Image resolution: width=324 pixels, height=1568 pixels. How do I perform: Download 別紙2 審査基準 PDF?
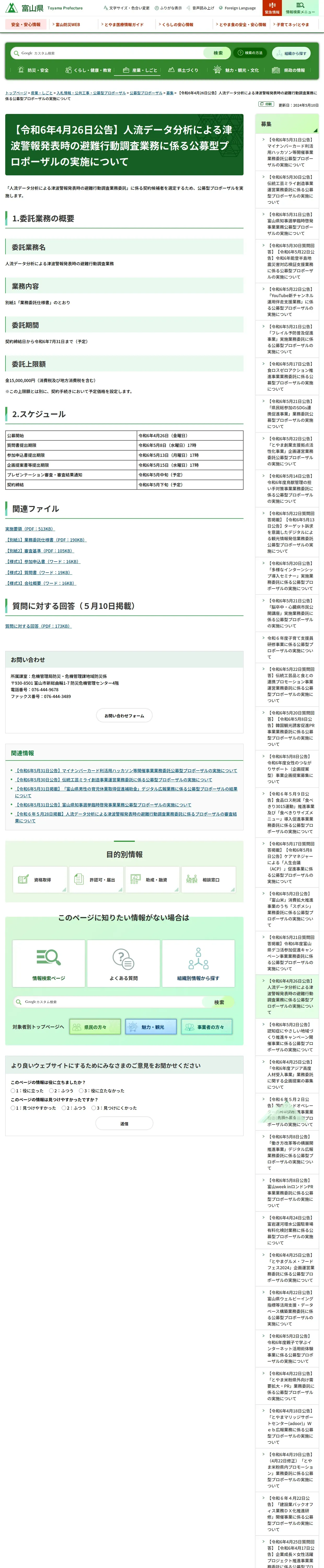40,550
